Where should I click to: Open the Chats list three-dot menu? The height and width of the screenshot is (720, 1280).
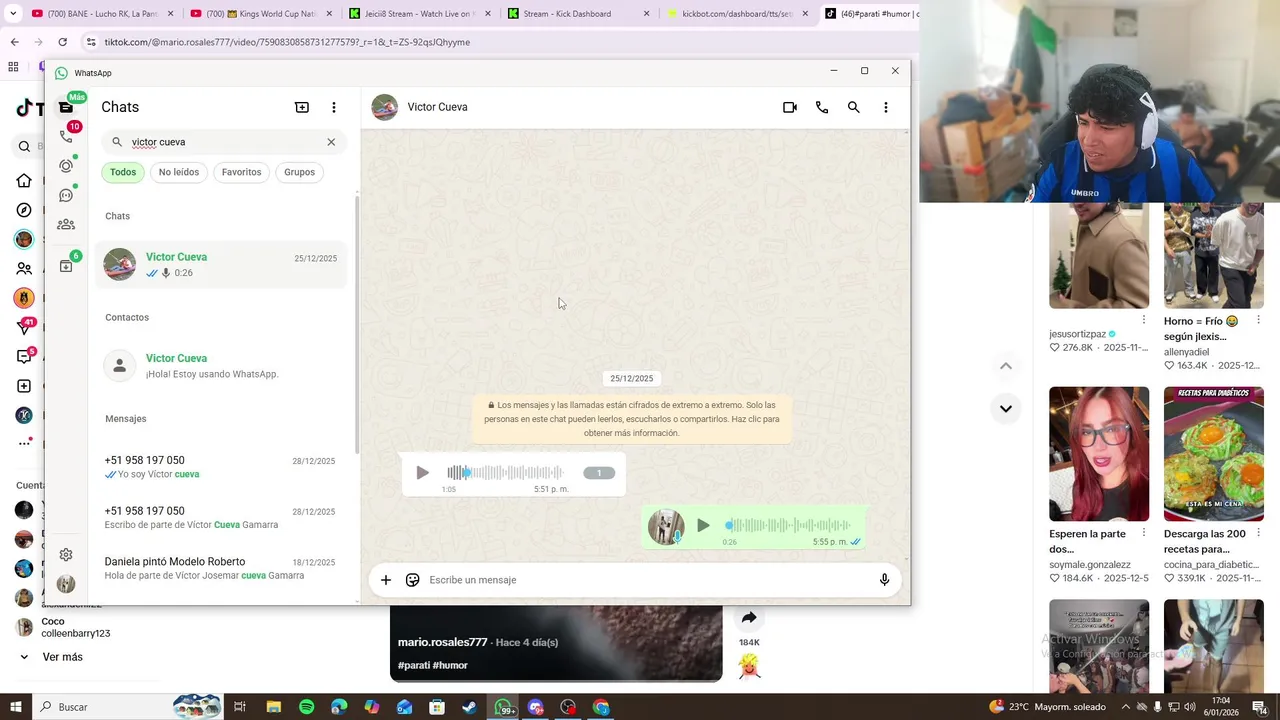pyautogui.click(x=334, y=107)
